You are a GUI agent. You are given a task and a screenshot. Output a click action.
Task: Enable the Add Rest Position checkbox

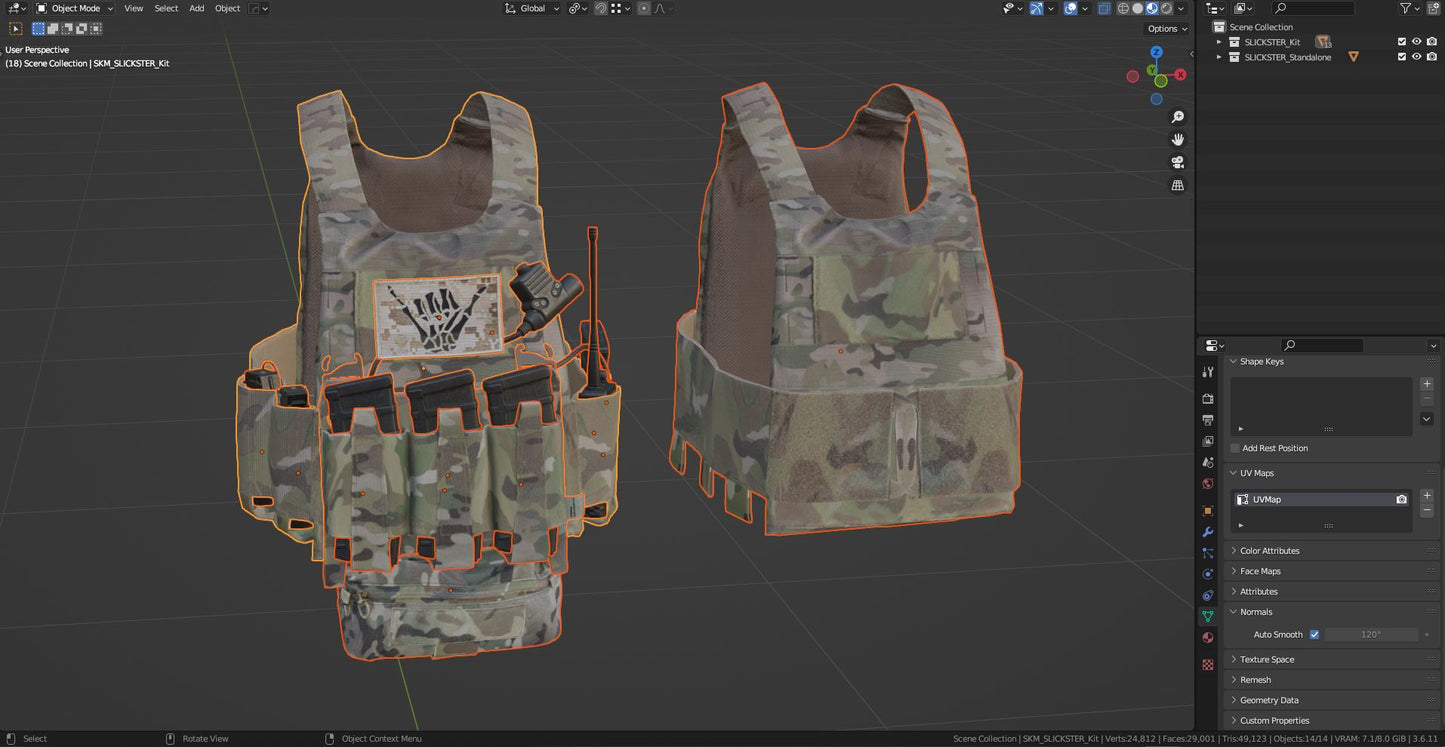pyautogui.click(x=1235, y=448)
